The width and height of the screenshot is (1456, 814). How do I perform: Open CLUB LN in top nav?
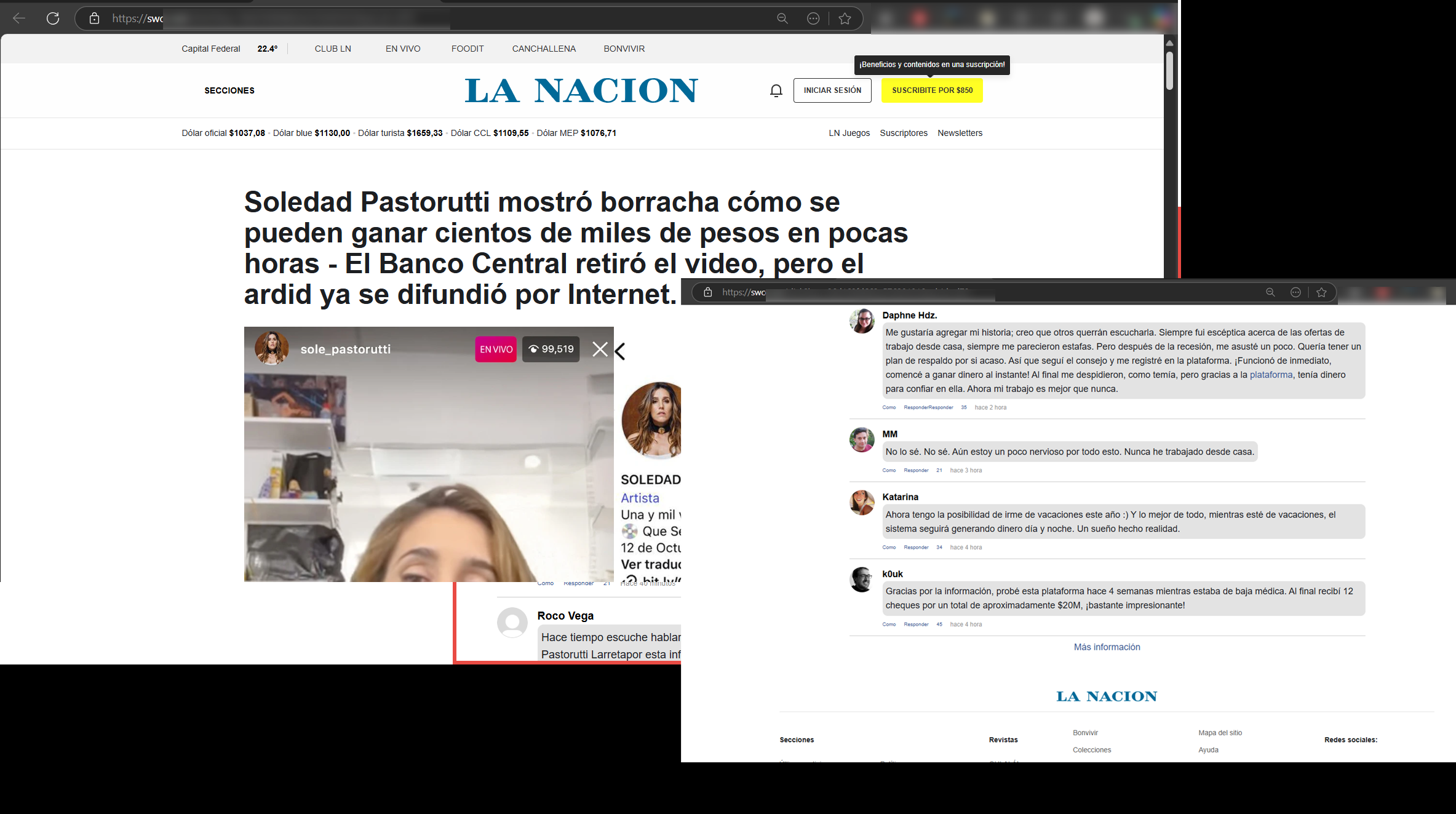333,49
